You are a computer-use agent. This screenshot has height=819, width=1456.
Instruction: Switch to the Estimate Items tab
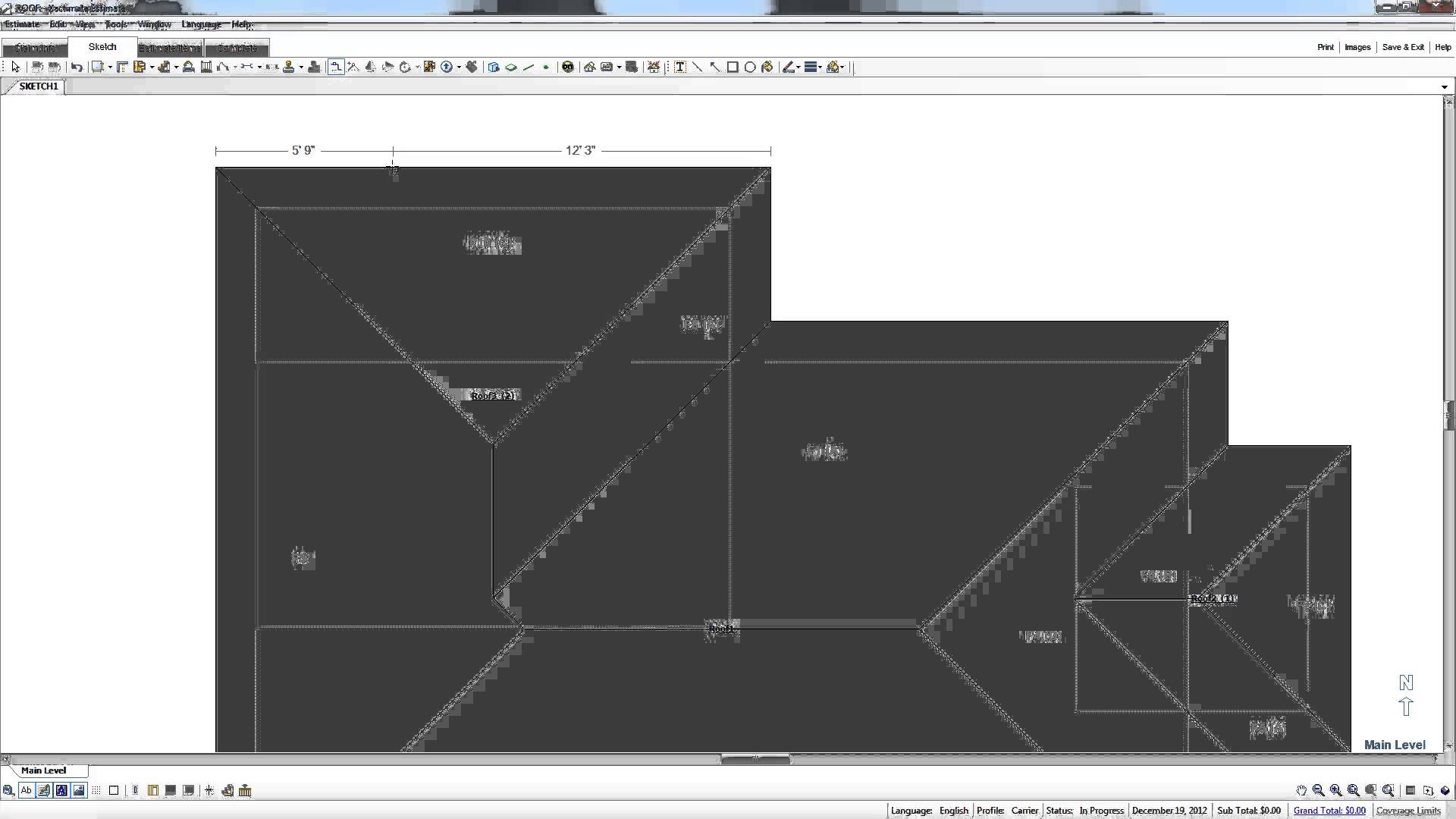[169, 48]
